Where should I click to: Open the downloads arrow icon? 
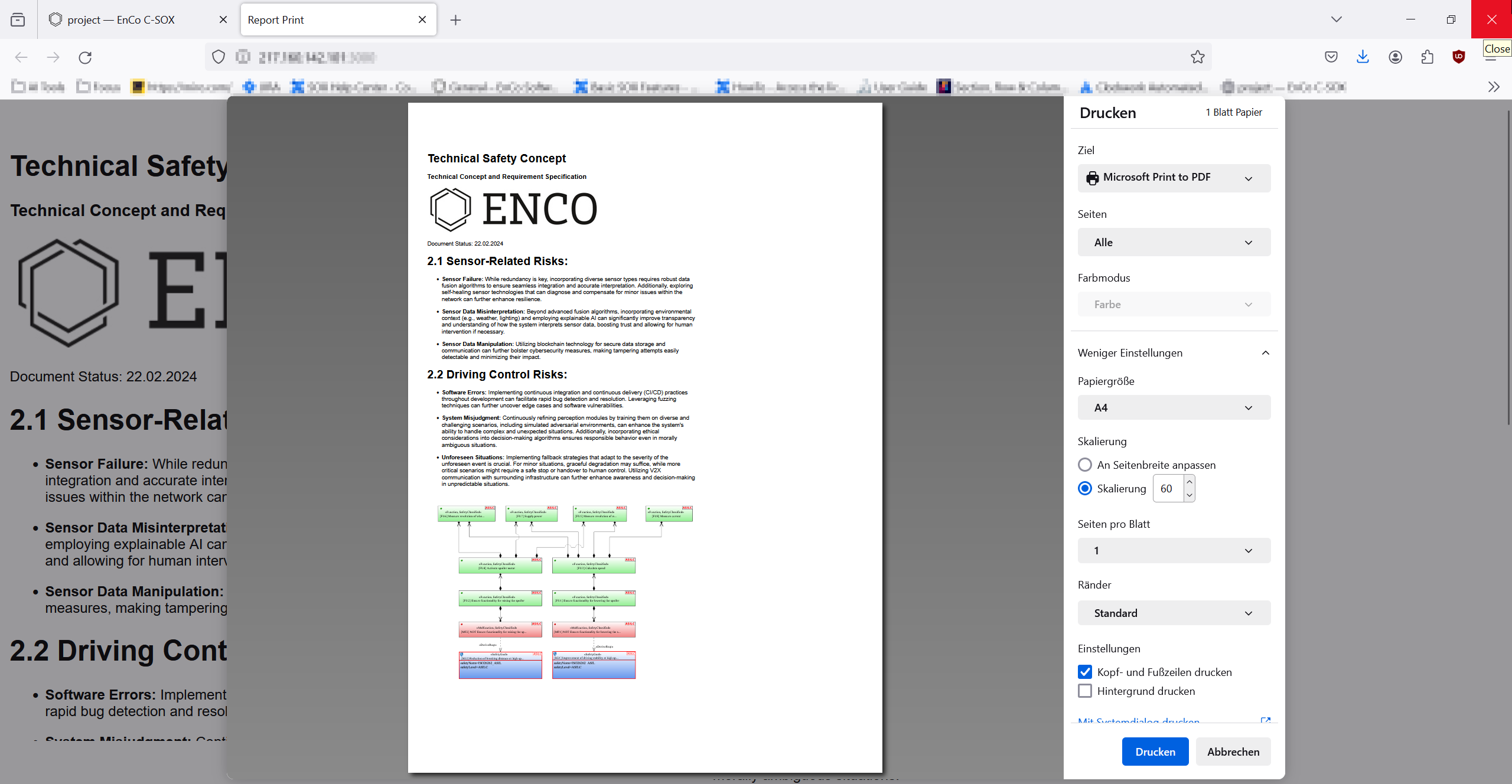point(1363,57)
